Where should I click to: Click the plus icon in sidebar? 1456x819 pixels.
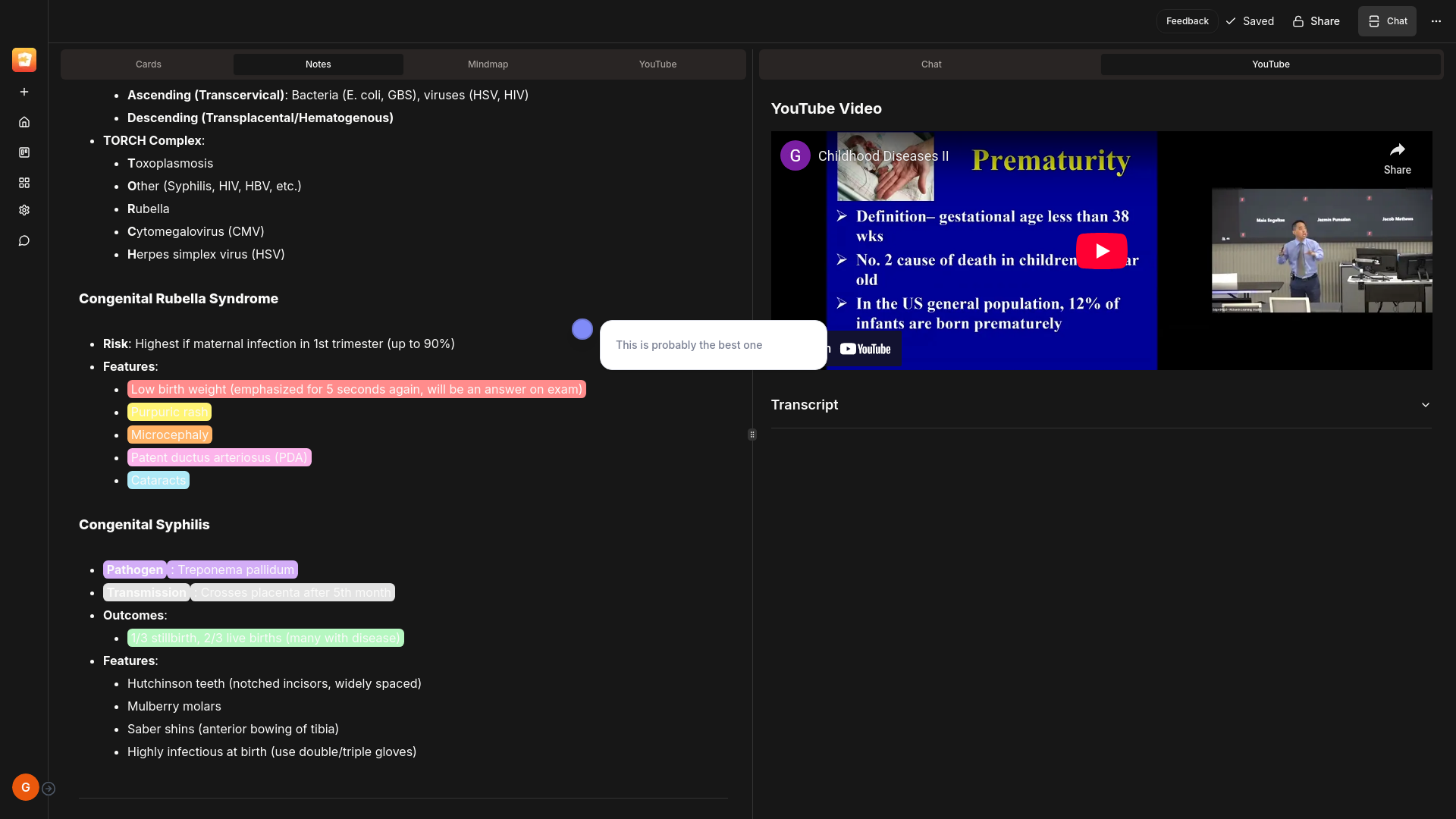click(24, 92)
